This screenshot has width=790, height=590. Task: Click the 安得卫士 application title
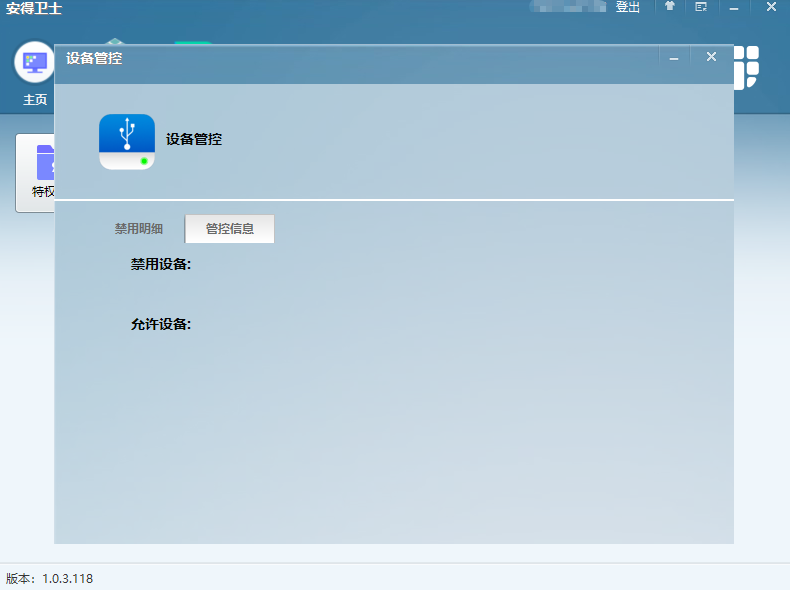34,8
